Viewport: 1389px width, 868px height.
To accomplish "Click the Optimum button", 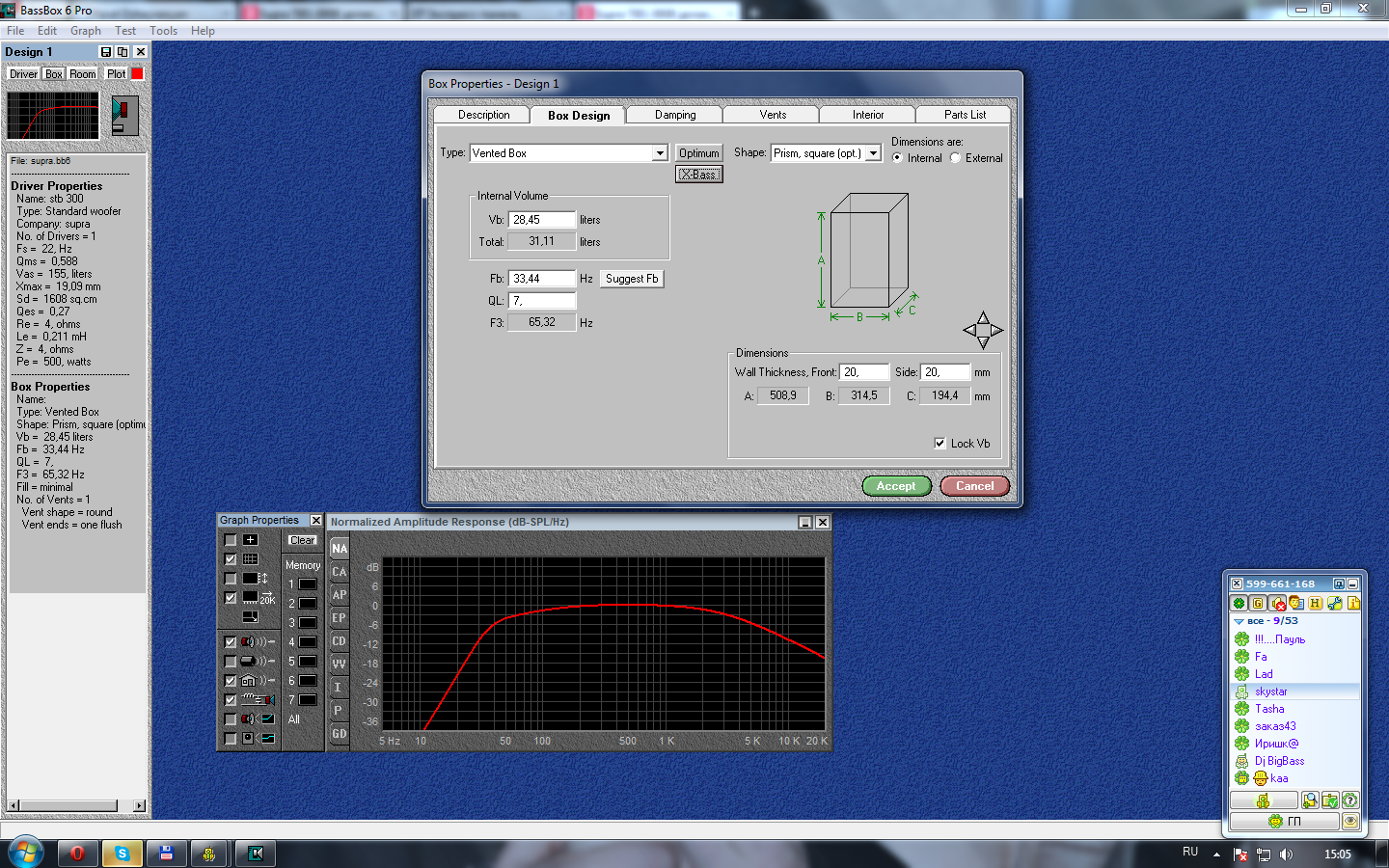I will (698, 153).
